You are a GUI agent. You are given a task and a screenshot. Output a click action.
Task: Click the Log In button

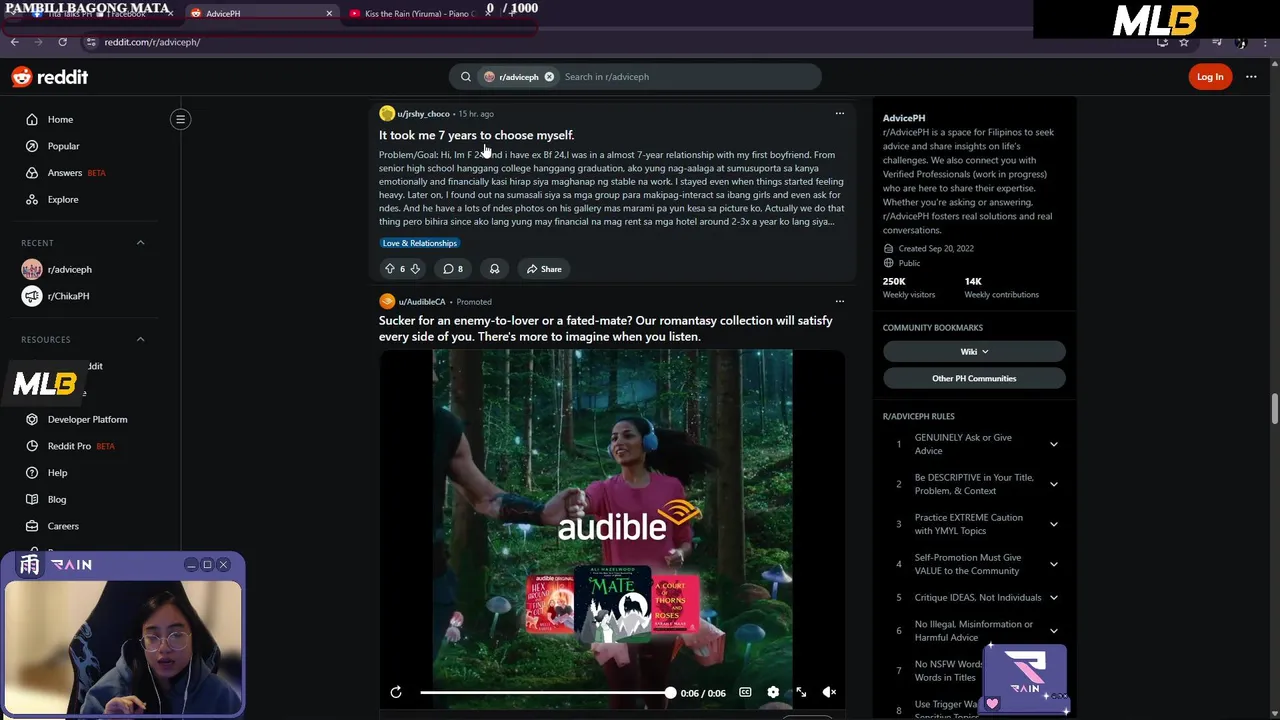1210,77
